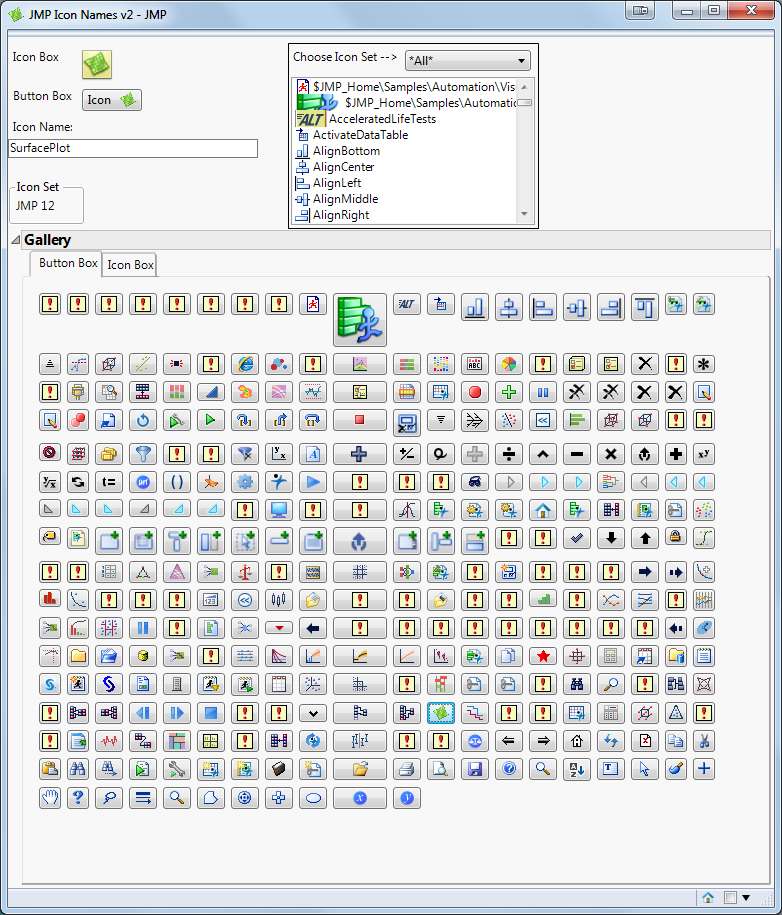Image resolution: width=782 pixels, height=915 pixels.
Task: Click the red balance scale icon button
Action: point(245,572)
